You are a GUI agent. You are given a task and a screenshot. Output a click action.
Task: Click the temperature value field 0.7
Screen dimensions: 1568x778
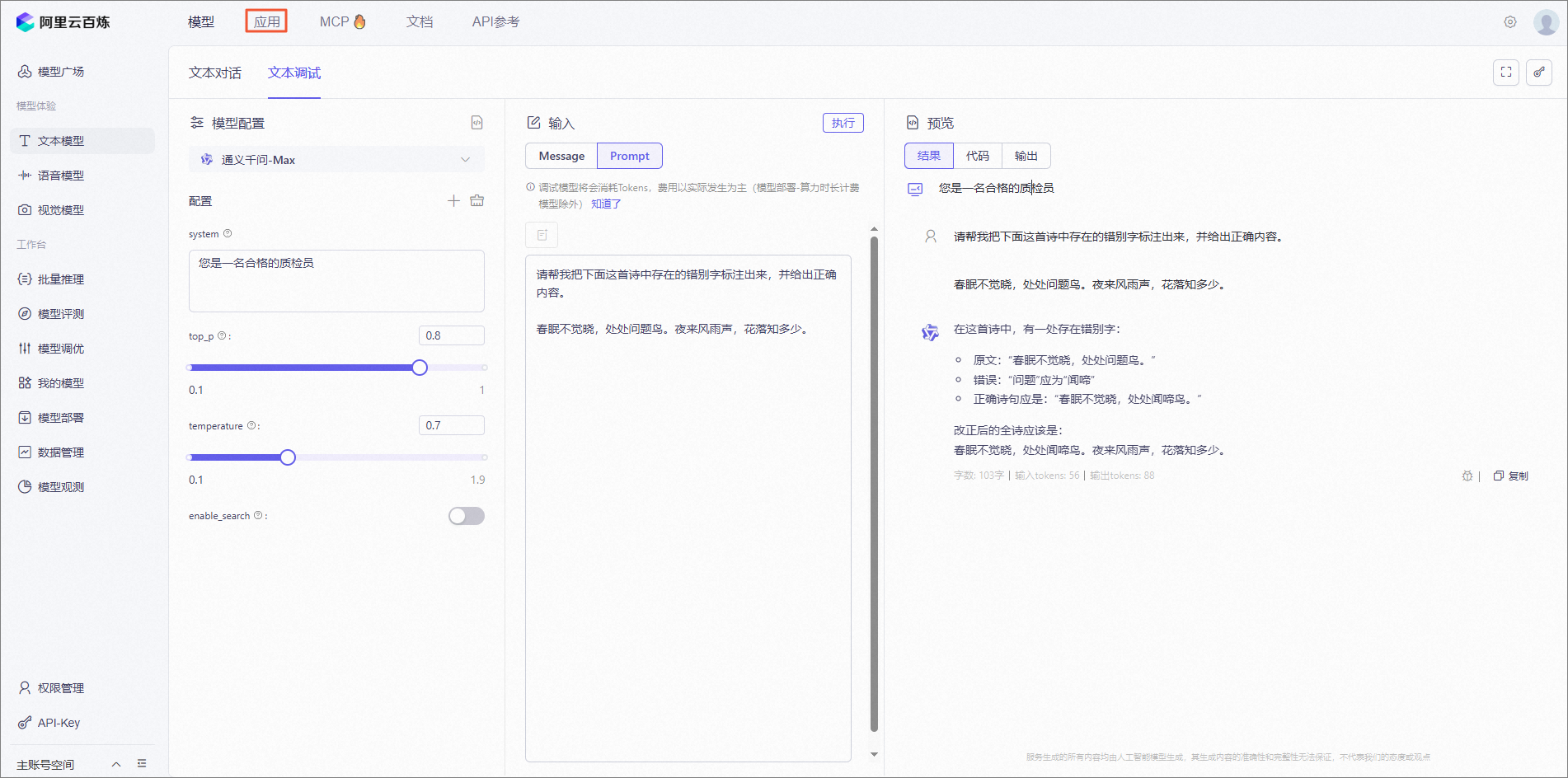452,425
